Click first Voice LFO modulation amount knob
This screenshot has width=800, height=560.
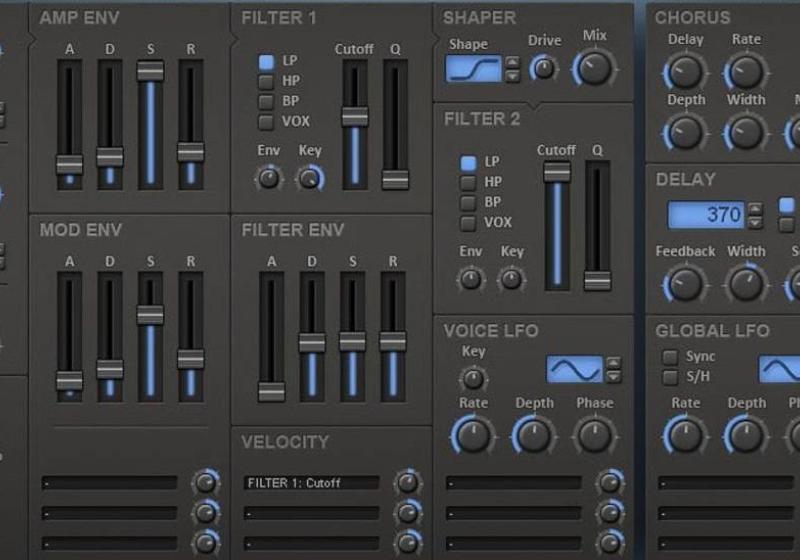click(610, 482)
